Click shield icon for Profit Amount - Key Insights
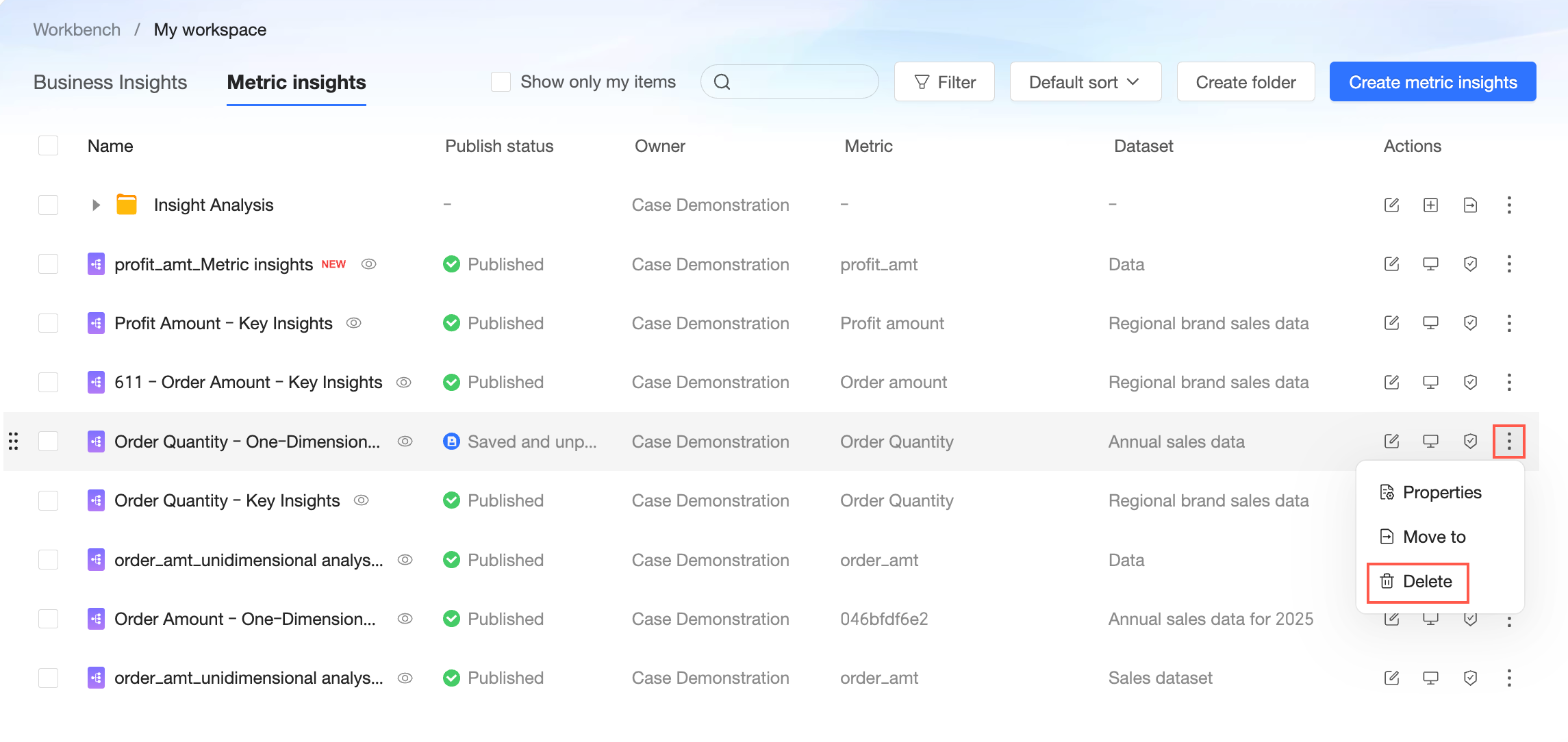 click(1470, 323)
